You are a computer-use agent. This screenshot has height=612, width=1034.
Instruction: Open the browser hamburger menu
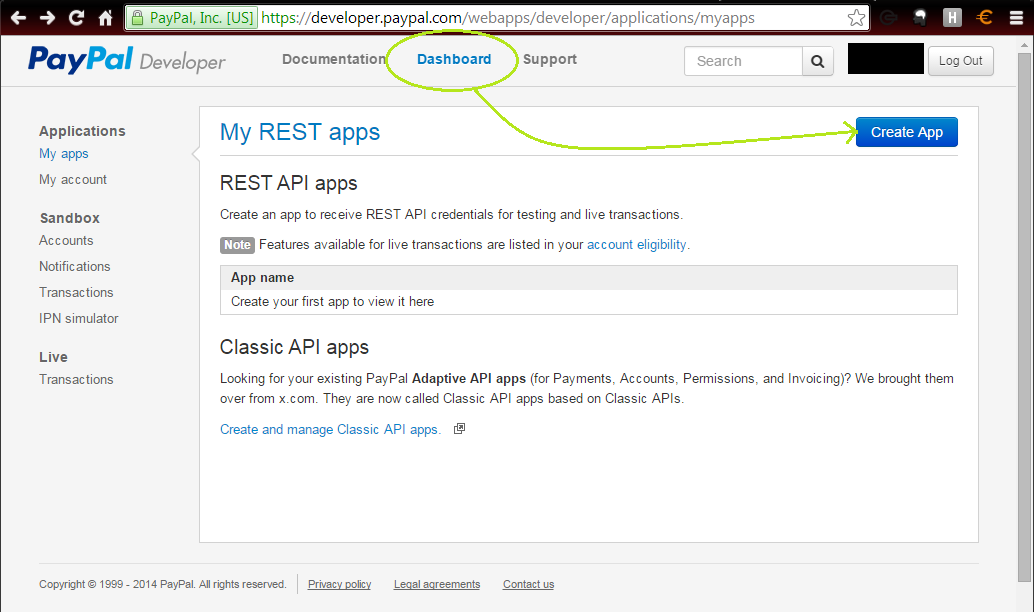(x=1016, y=18)
